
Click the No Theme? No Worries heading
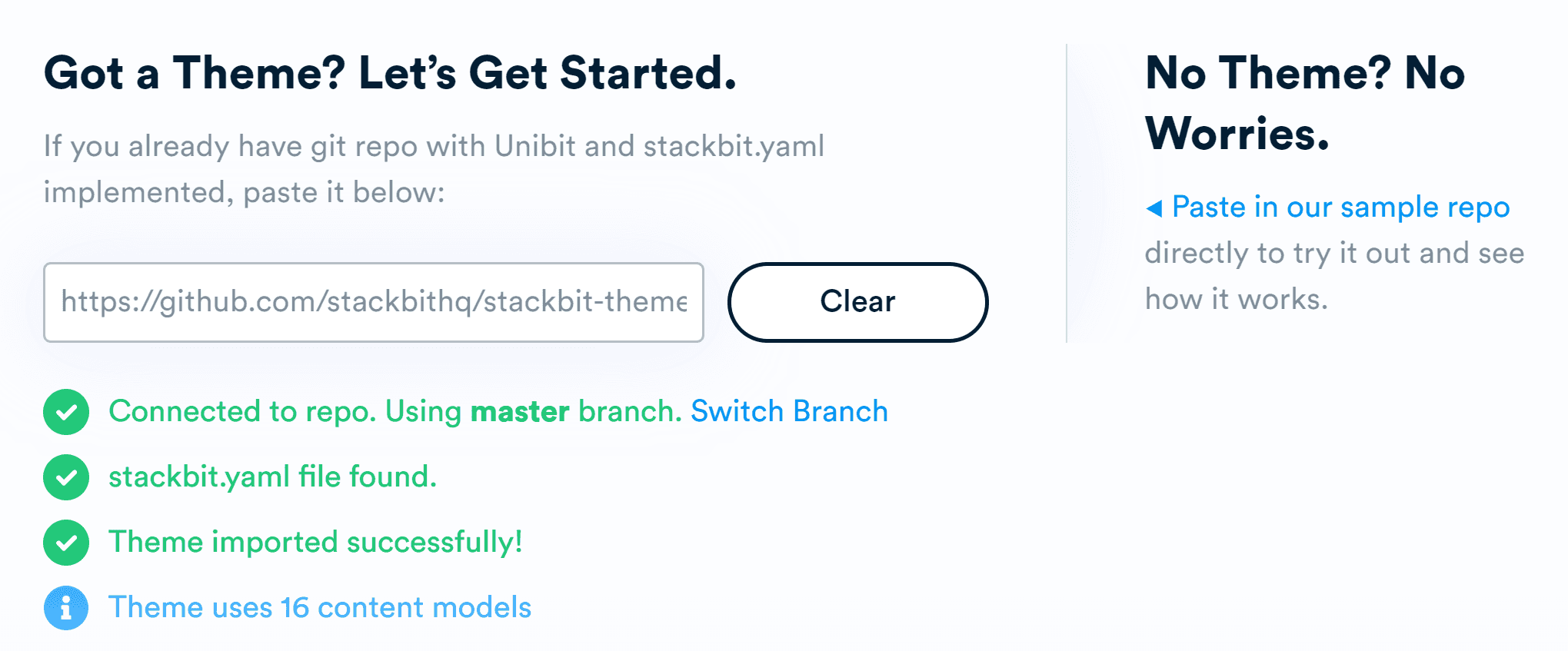pyautogui.click(x=1304, y=103)
